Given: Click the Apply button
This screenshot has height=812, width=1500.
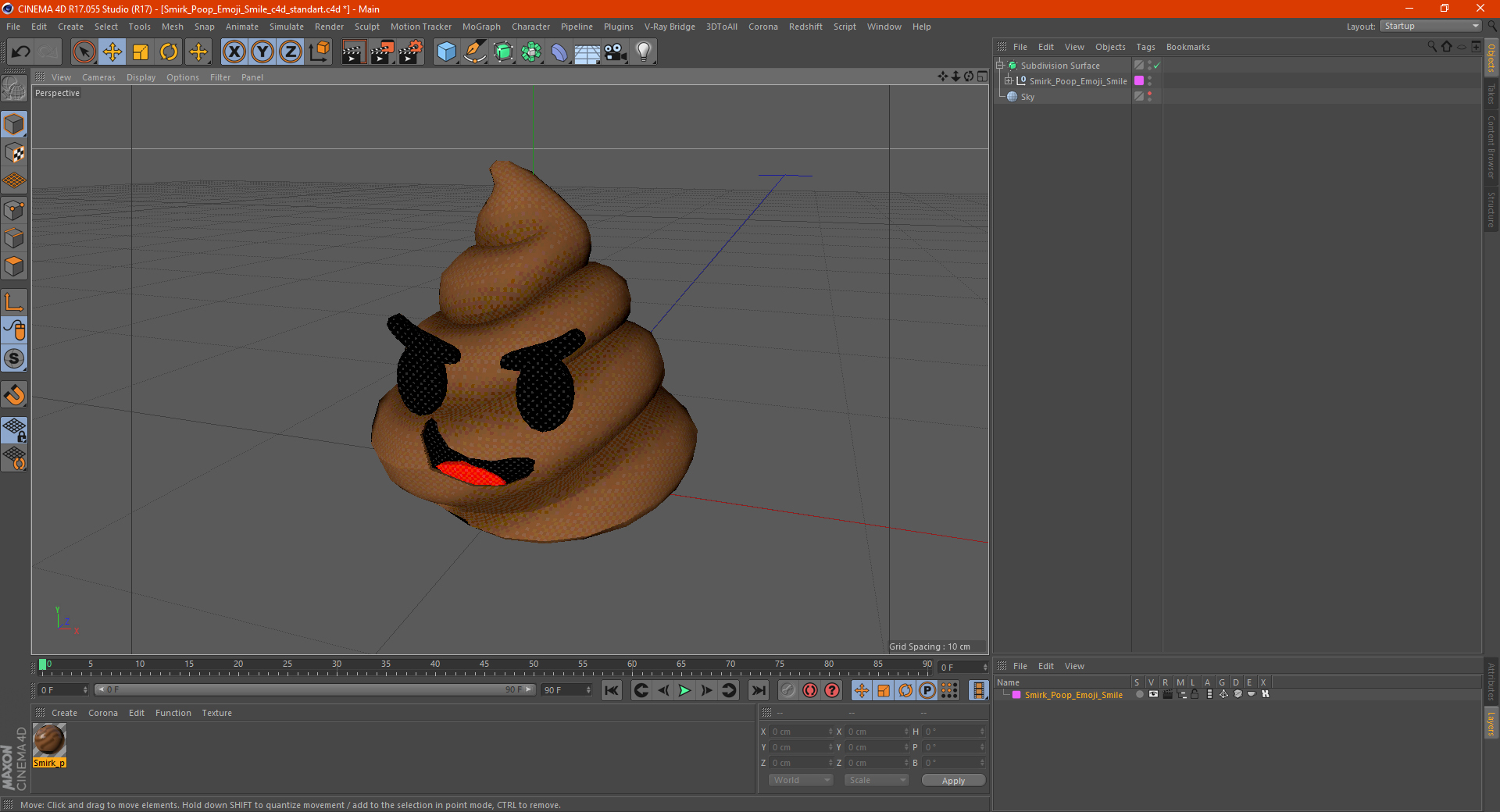Looking at the screenshot, I should [953, 781].
